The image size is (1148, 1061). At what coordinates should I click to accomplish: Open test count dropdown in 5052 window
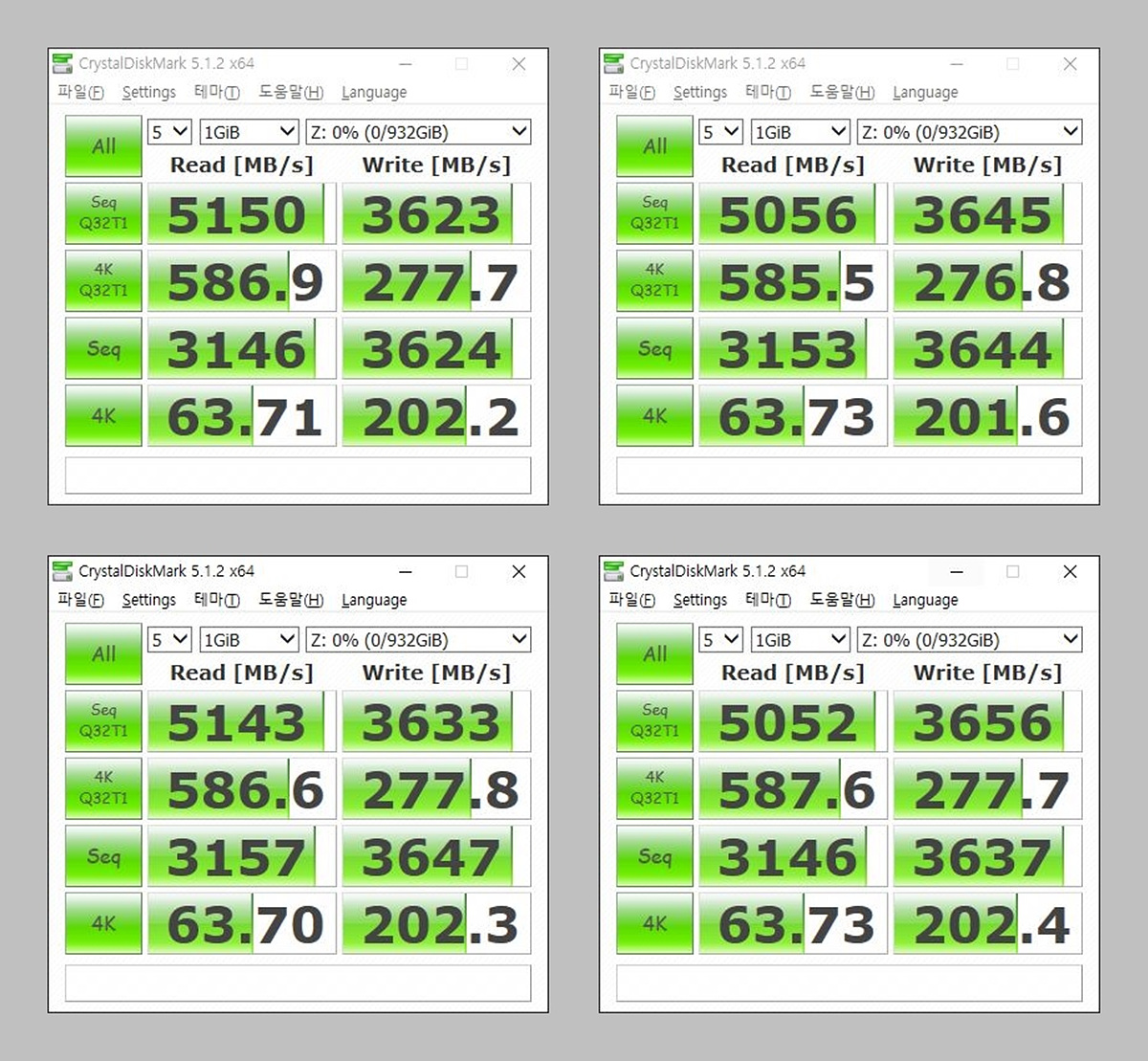pyautogui.click(x=720, y=640)
